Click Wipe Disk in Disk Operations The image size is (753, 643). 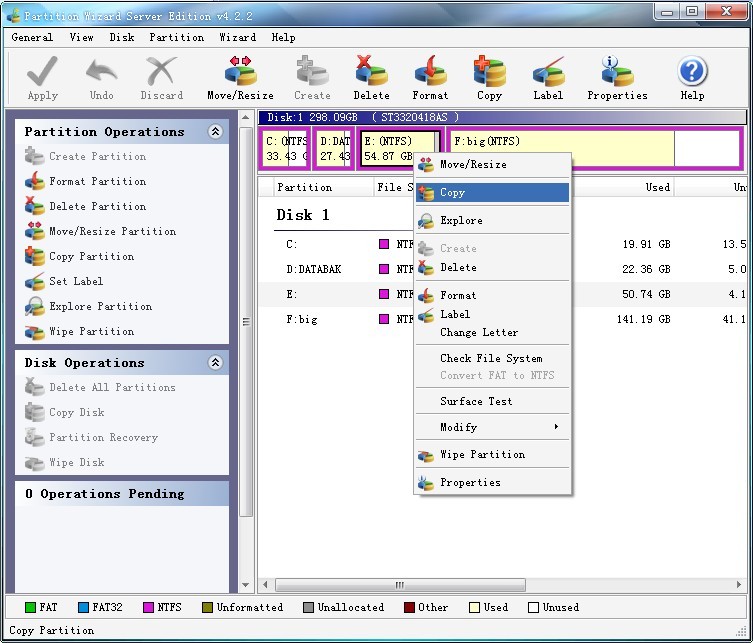tap(64, 462)
